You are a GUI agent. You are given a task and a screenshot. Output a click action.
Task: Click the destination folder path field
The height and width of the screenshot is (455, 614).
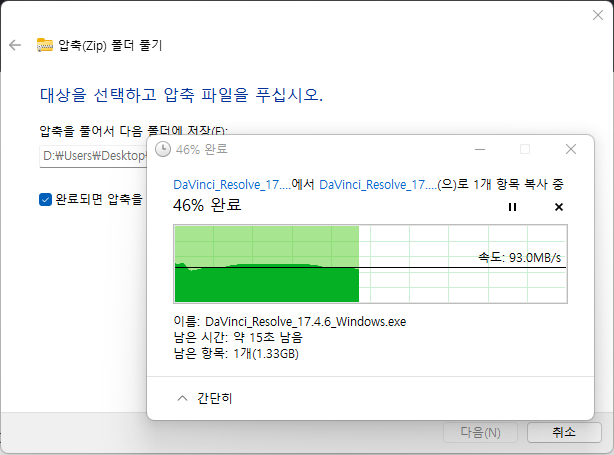click(93, 156)
